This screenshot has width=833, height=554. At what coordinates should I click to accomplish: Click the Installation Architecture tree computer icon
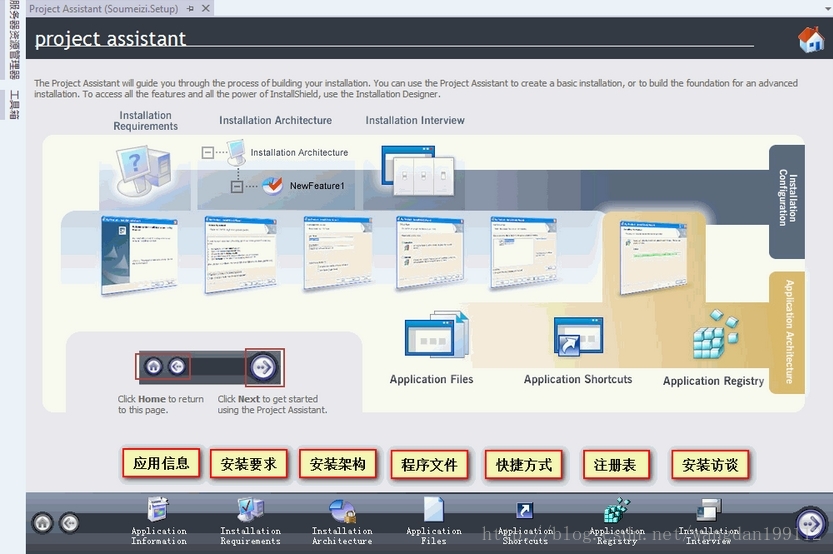(x=236, y=152)
